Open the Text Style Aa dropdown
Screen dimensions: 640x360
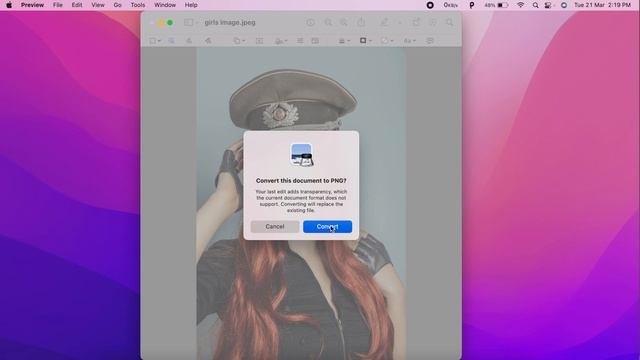pos(409,41)
